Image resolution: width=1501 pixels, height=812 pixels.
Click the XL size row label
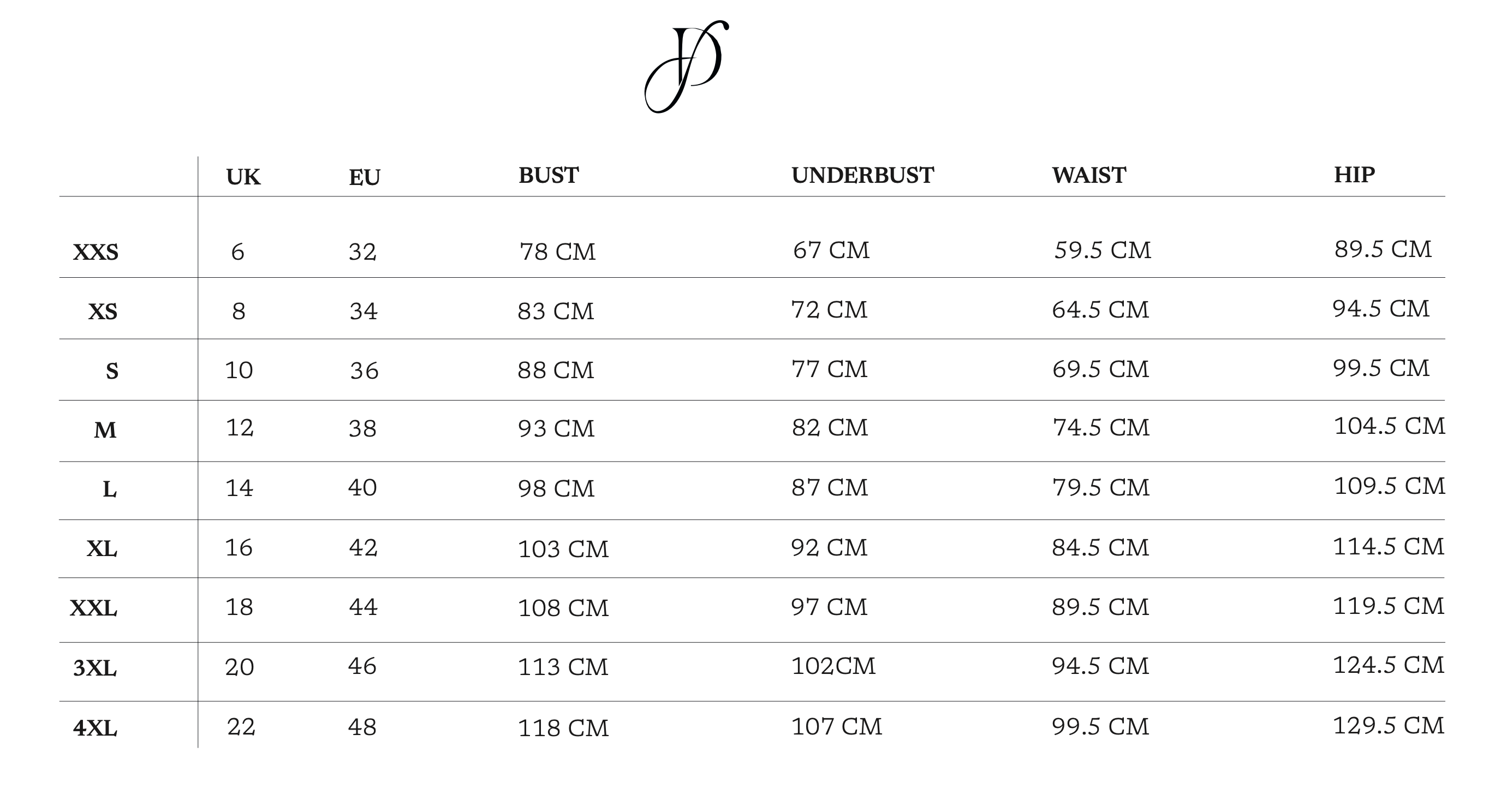[102, 549]
